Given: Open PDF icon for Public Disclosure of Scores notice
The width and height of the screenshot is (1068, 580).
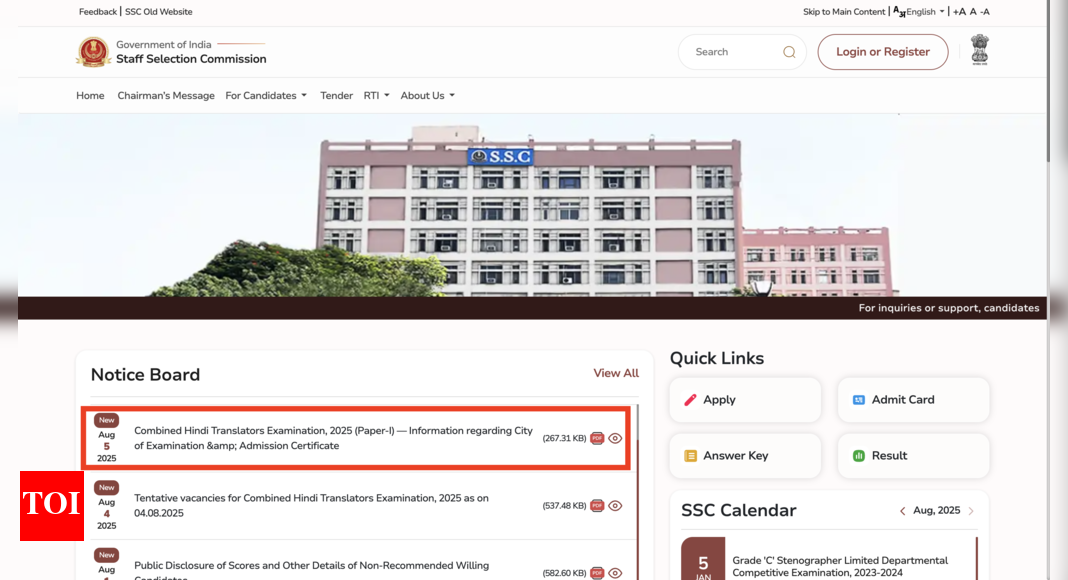Looking at the screenshot, I should pyautogui.click(x=597, y=573).
